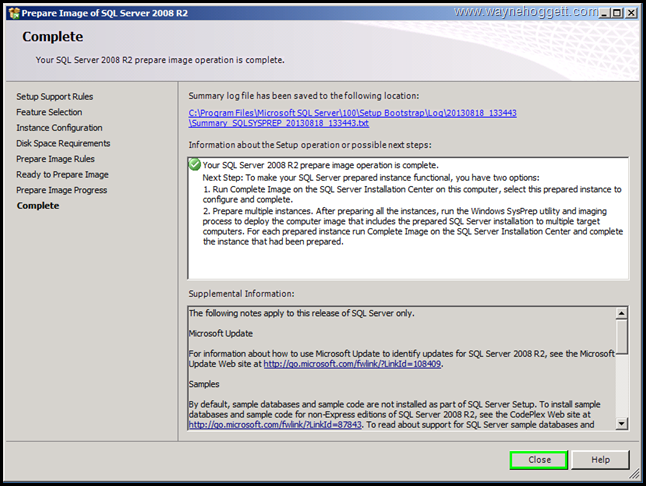Viewport: 646px width, 486px height.
Task: Click 'The following notes apply' line
Action: tap(302, 313)
